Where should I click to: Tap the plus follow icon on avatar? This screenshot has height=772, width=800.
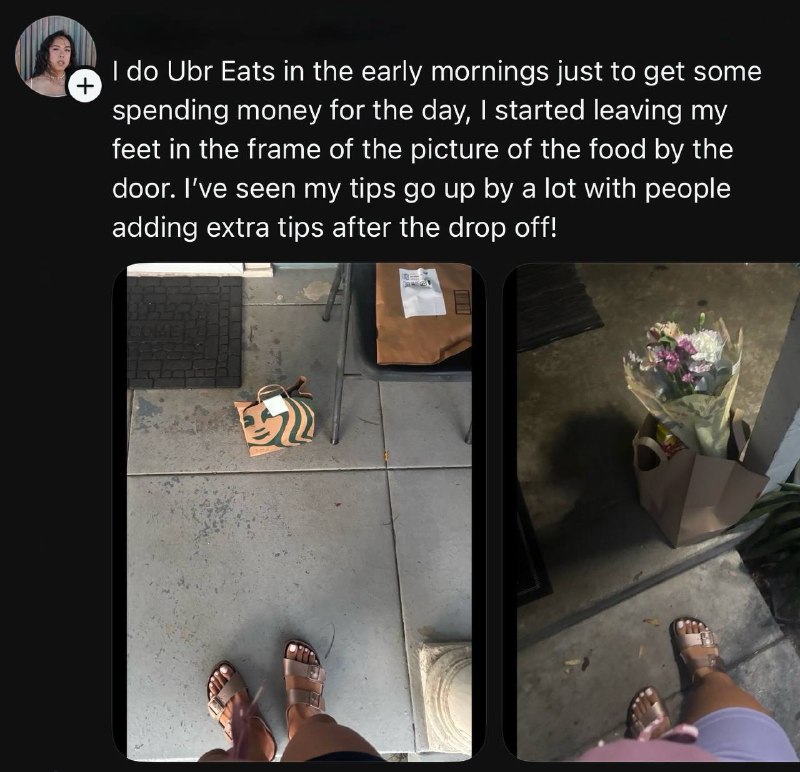(85, 85)
